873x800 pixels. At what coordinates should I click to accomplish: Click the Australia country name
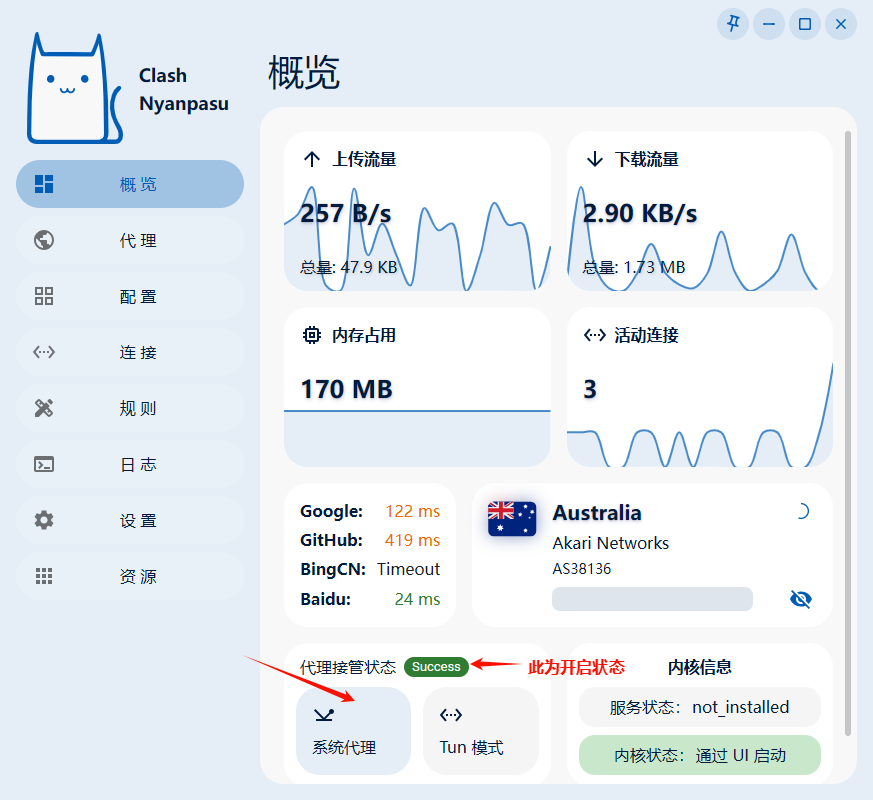click(x=597, y=513)
